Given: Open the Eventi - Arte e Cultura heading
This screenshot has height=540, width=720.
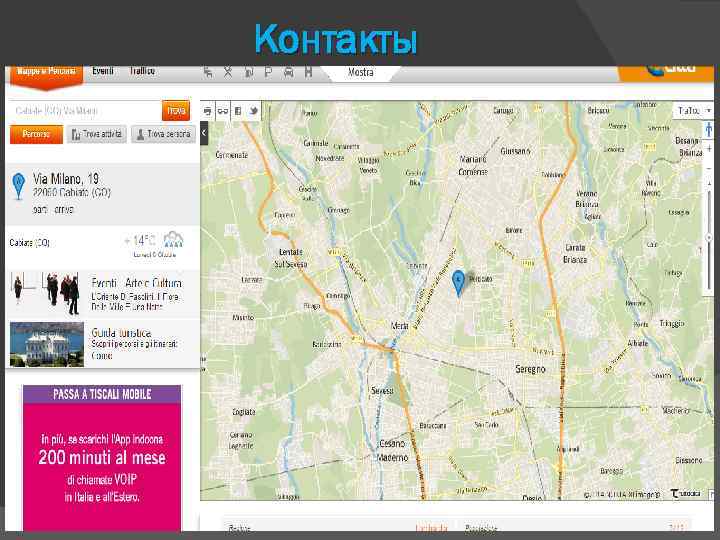Looking at the screenshot, I should (x=136, y=283).
